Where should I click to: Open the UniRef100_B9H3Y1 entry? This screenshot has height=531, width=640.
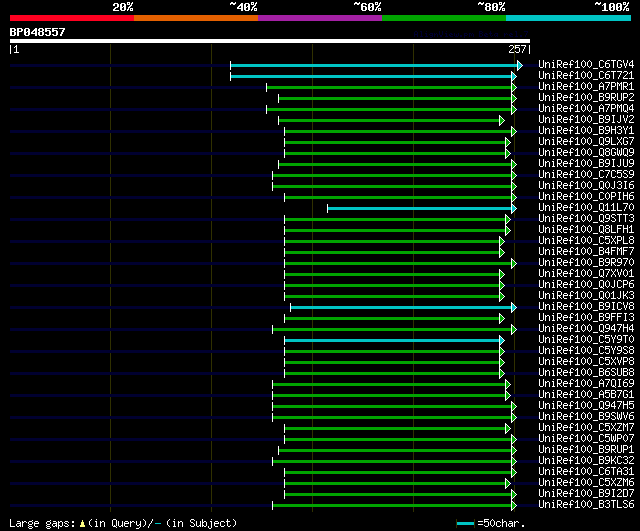586,131
